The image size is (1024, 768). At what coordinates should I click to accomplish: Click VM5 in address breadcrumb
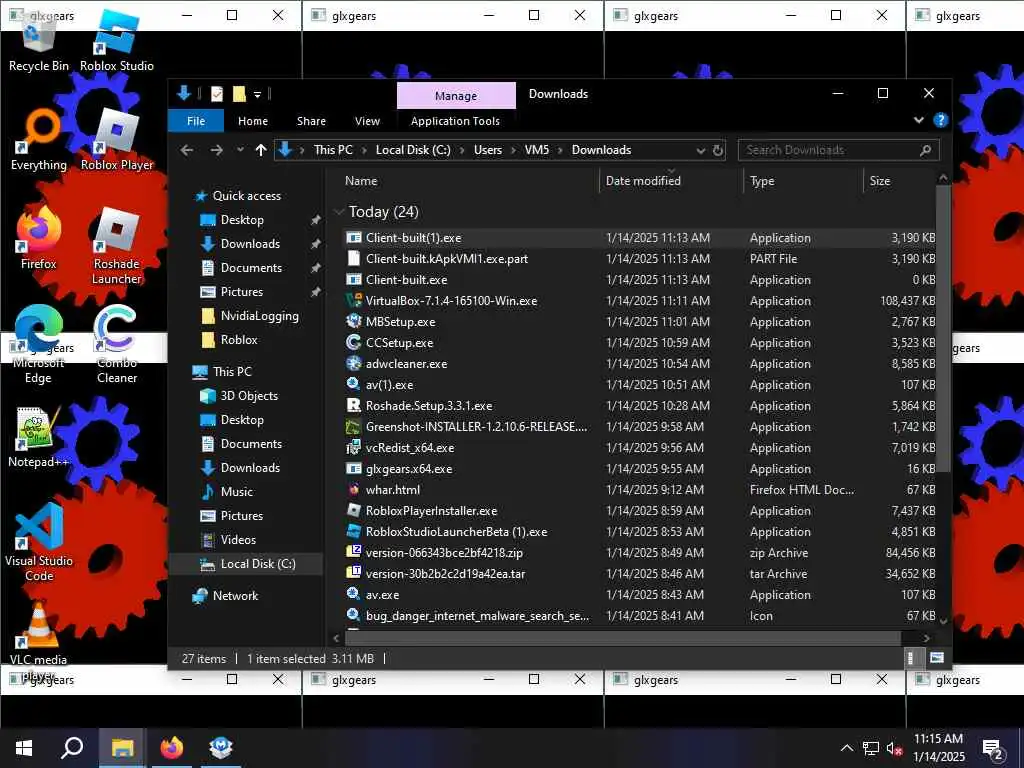537,150
